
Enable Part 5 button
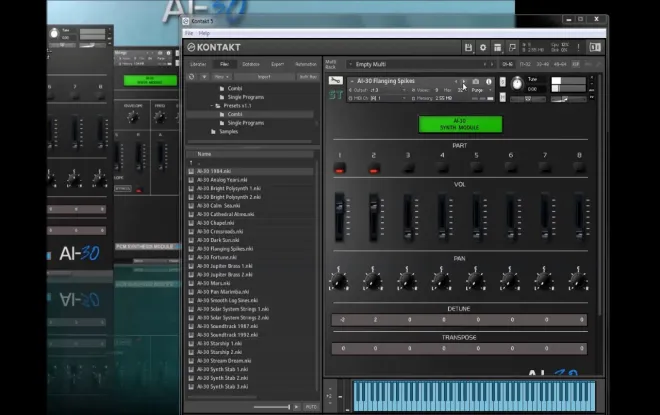pyautogui.click(x=476, y=168)
